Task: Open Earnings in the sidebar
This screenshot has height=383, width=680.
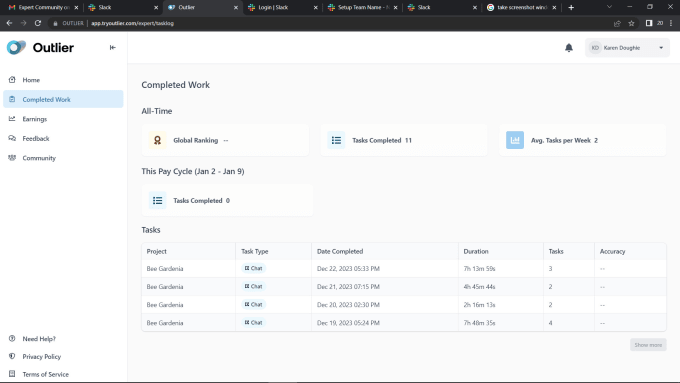Action: click(x=63, y=119)
